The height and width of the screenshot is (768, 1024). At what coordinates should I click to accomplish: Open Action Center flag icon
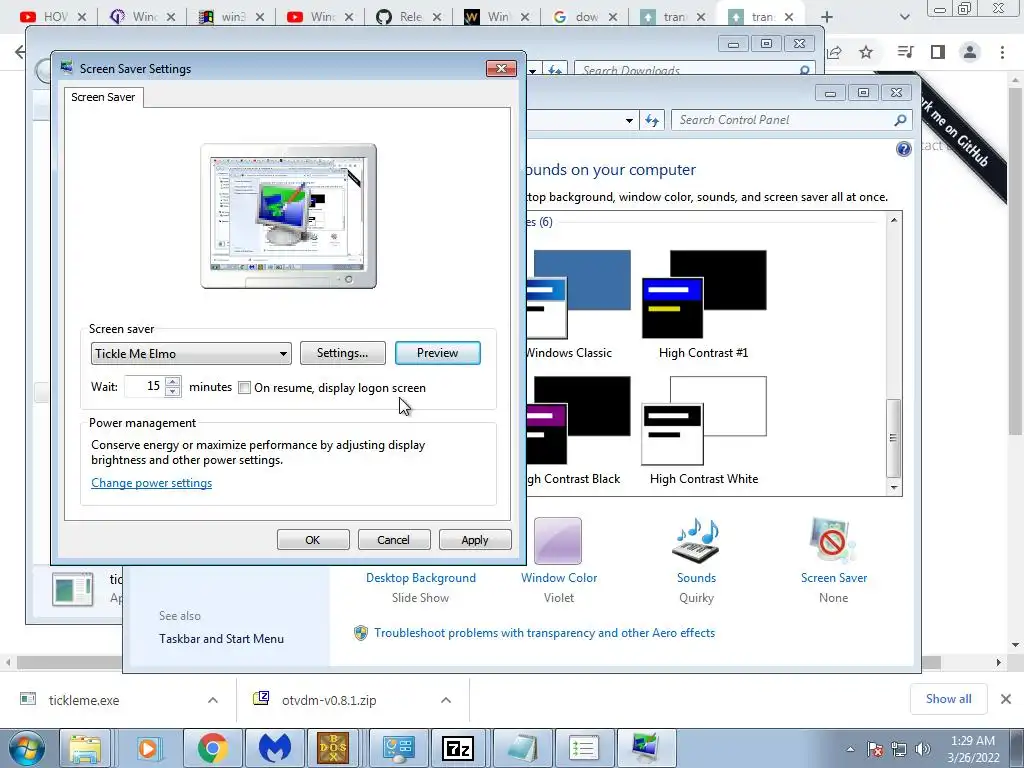[875, 749]
